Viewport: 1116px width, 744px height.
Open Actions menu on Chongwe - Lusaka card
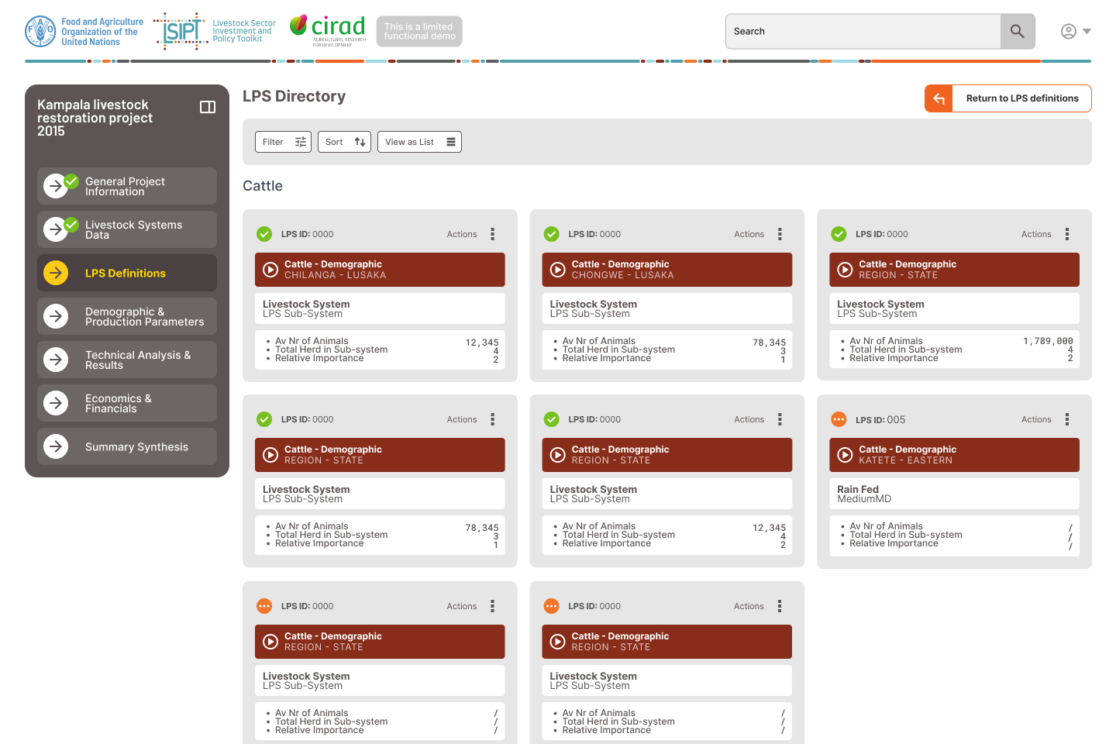(780, 234)
